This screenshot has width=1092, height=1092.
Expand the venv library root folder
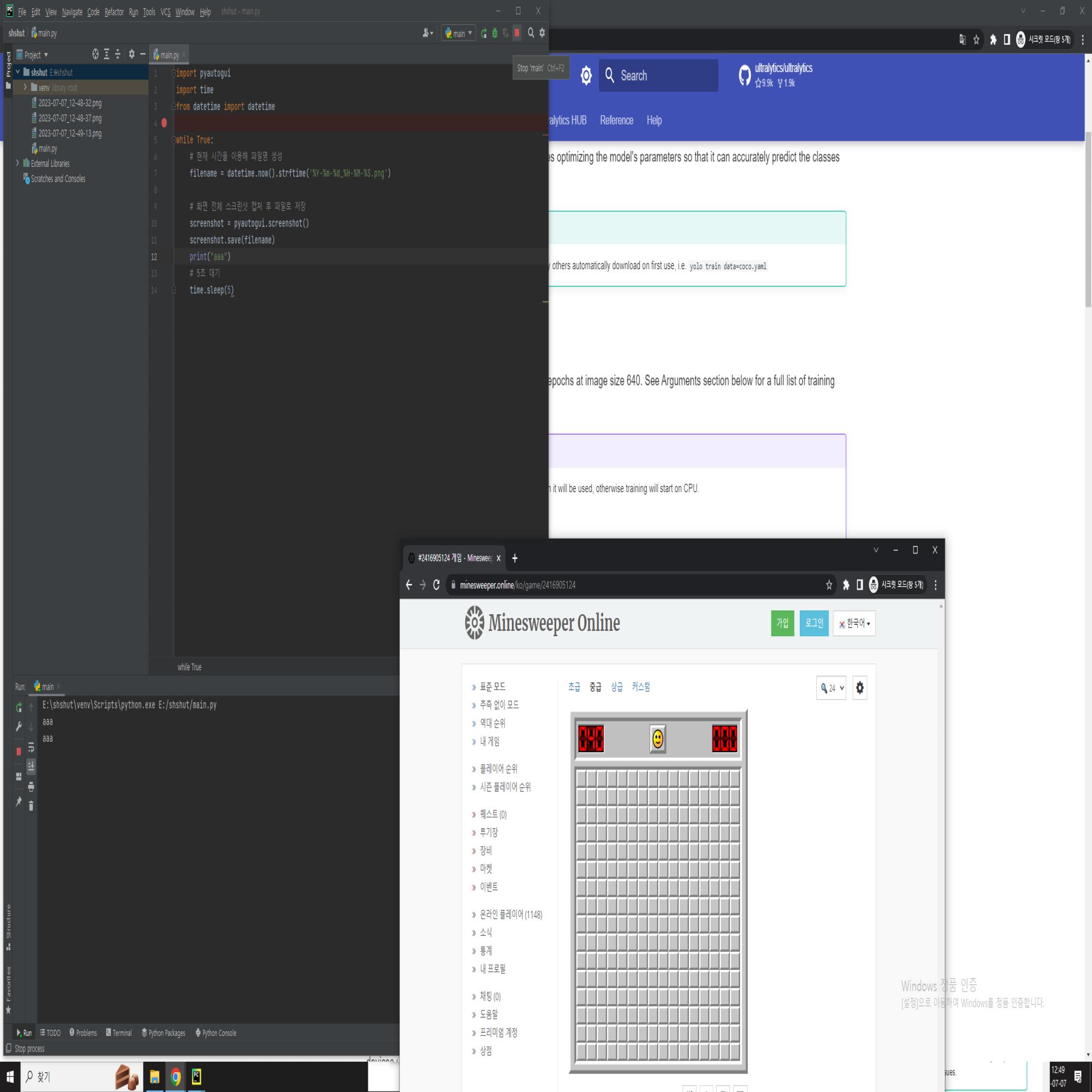pos(25,87)
